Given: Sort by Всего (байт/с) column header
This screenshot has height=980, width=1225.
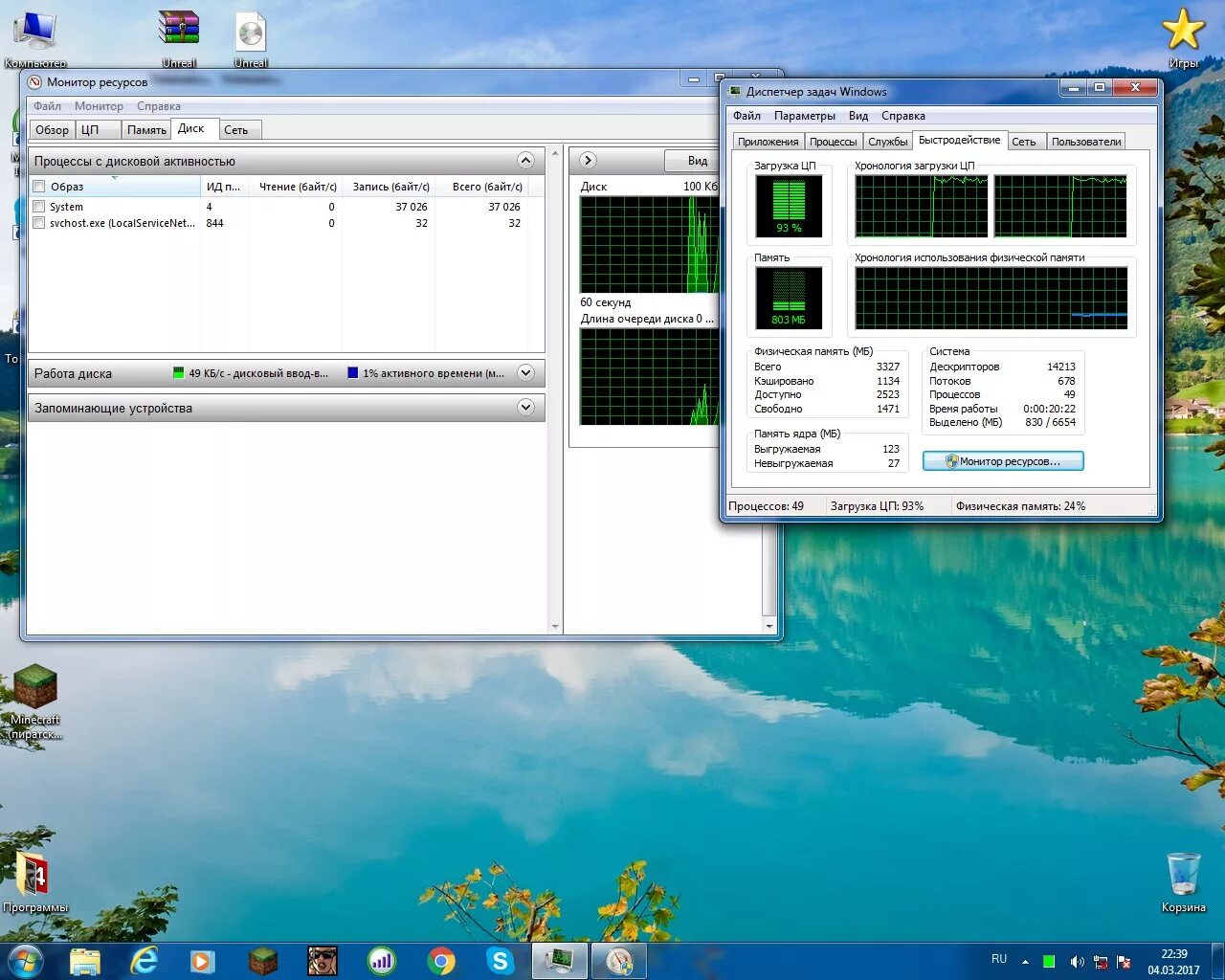Looking at the screenshot, I should 481,187.
